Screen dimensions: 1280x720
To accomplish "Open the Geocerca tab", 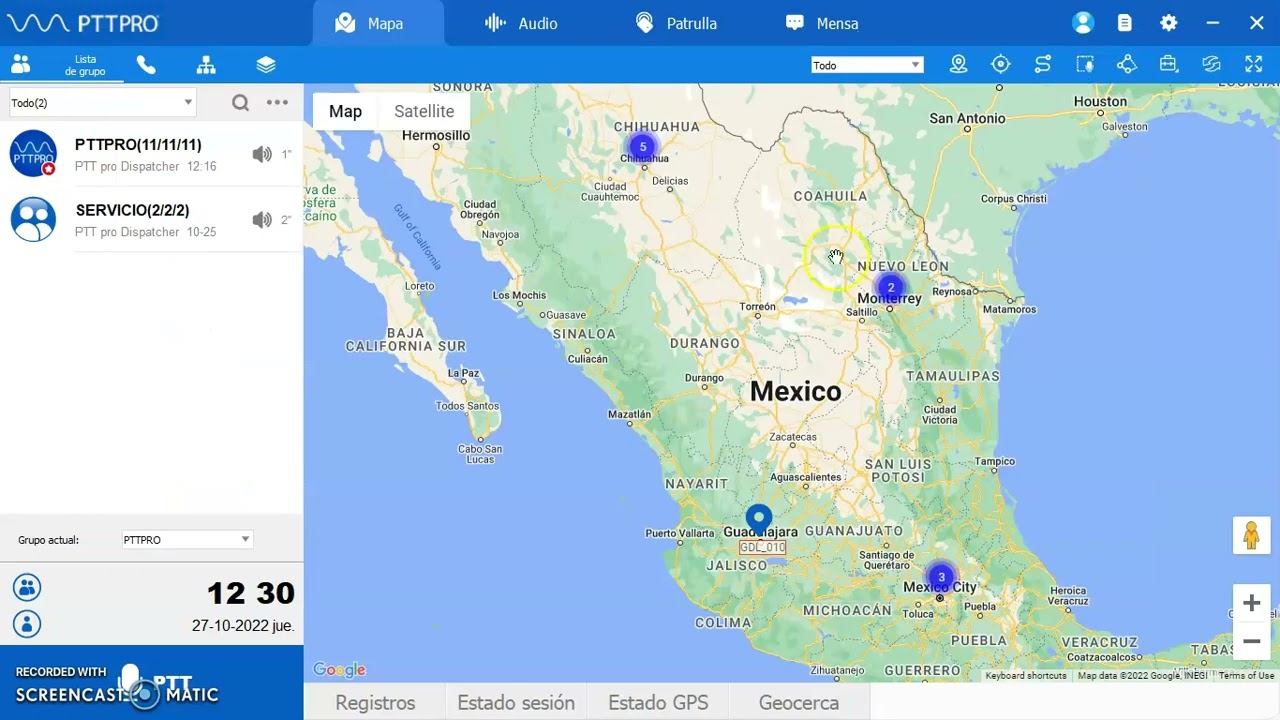I will 799,703.
